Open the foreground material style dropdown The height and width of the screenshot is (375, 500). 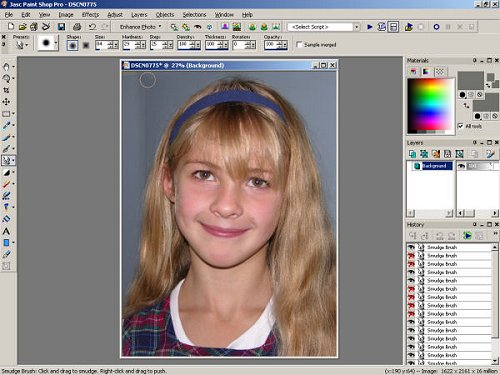point(462,95)
